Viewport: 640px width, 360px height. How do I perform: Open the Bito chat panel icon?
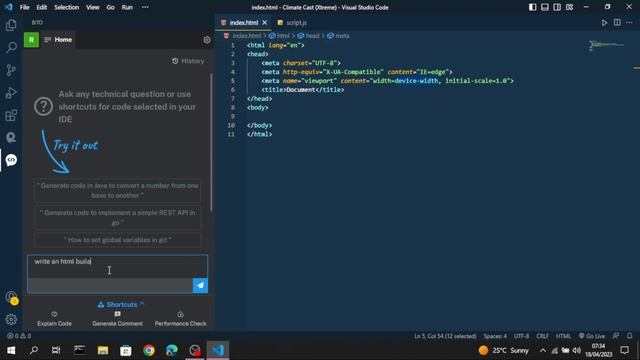pos(11,160)
